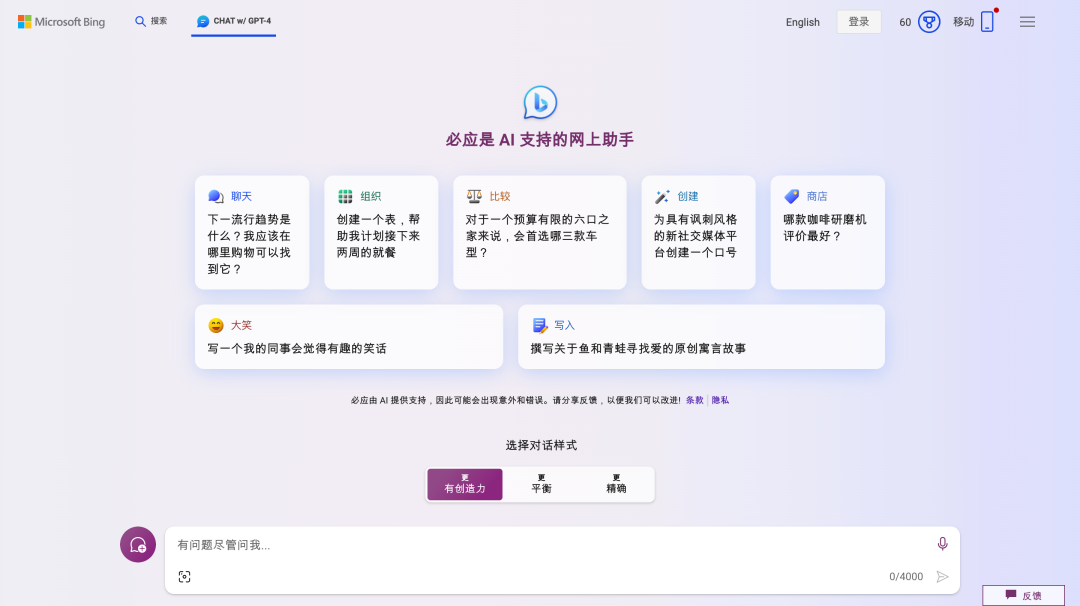This screenshot has height=606, width=1080.
Task: Select the 比较 car comparison card
Action: (x=539, y=232)
